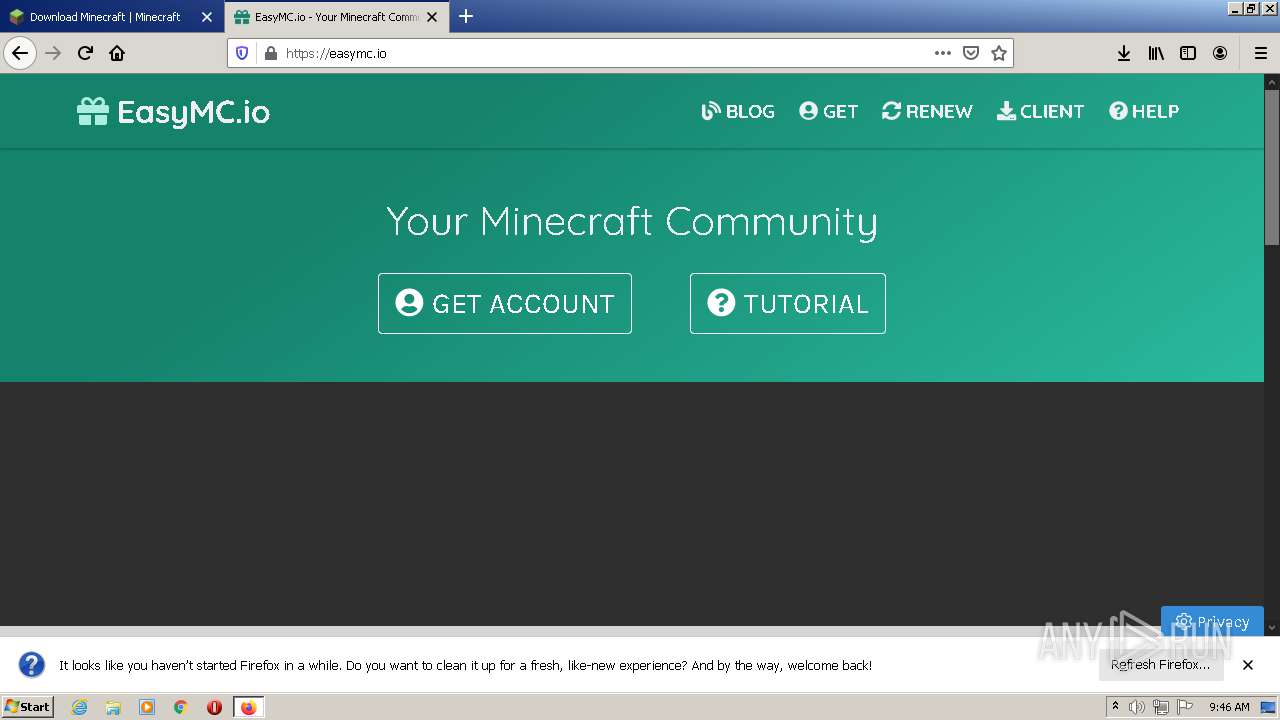Click the EasyMC.io logo
The width and height of the screenshot is (1280, 720).
[174, 111]
